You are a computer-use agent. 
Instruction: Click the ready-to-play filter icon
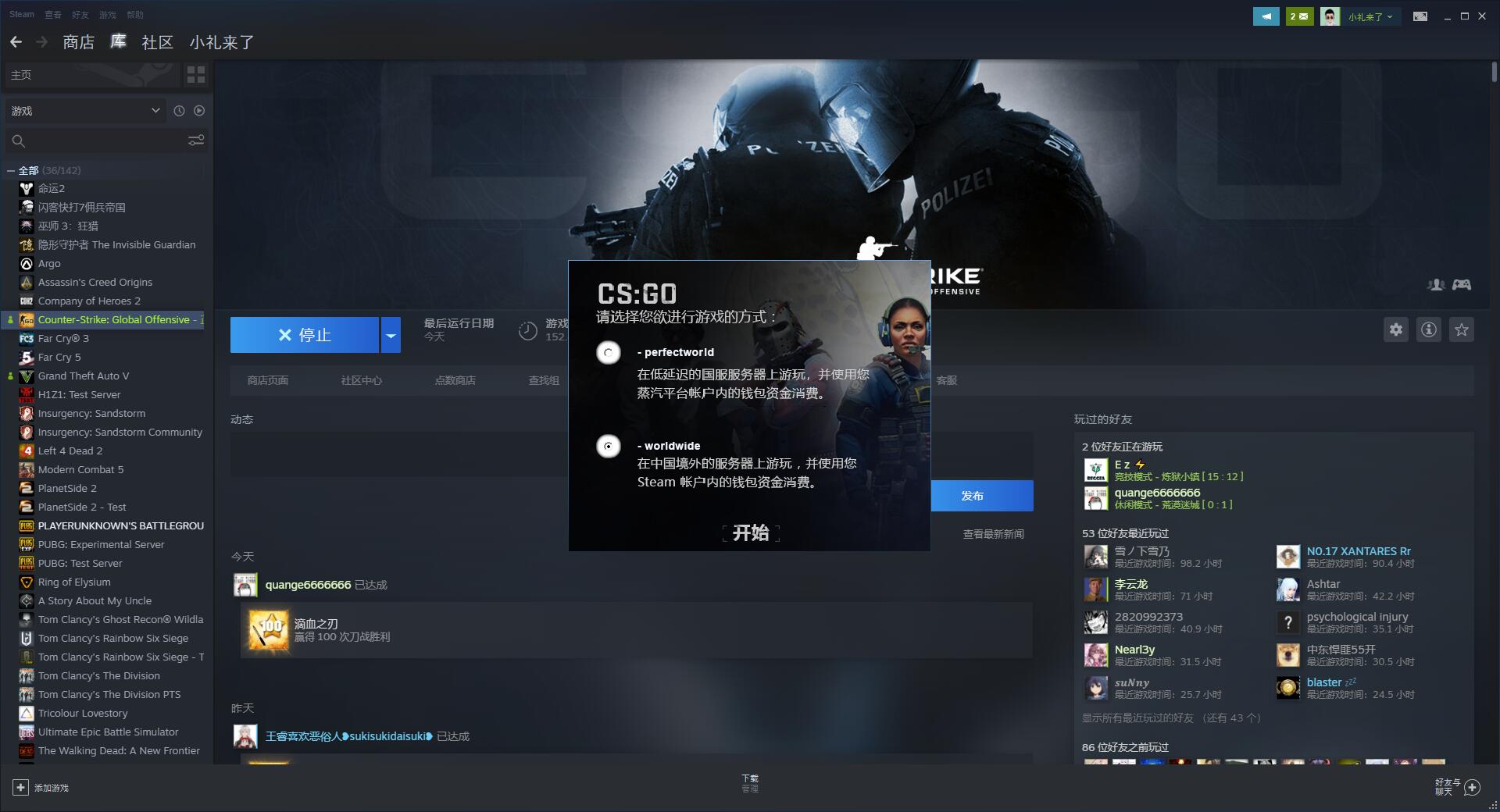[x=199, y=111]
